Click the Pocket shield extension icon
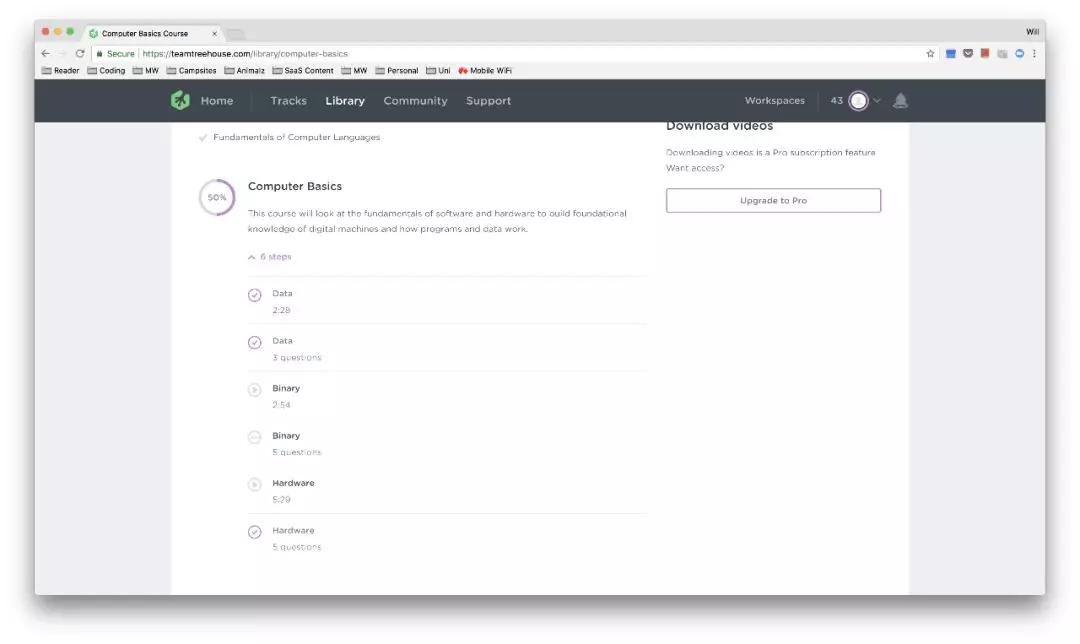This screenshot has width=1080, height=644. 968,54
